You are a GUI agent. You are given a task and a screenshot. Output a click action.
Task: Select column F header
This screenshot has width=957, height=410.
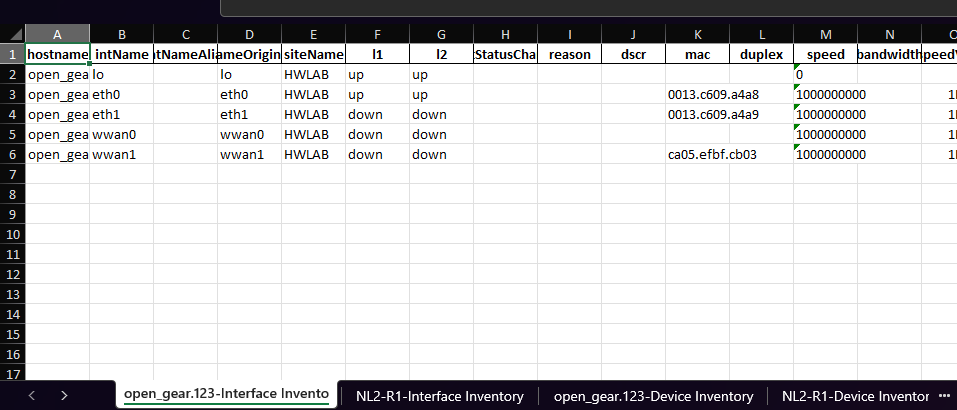[x=377, y=34]
